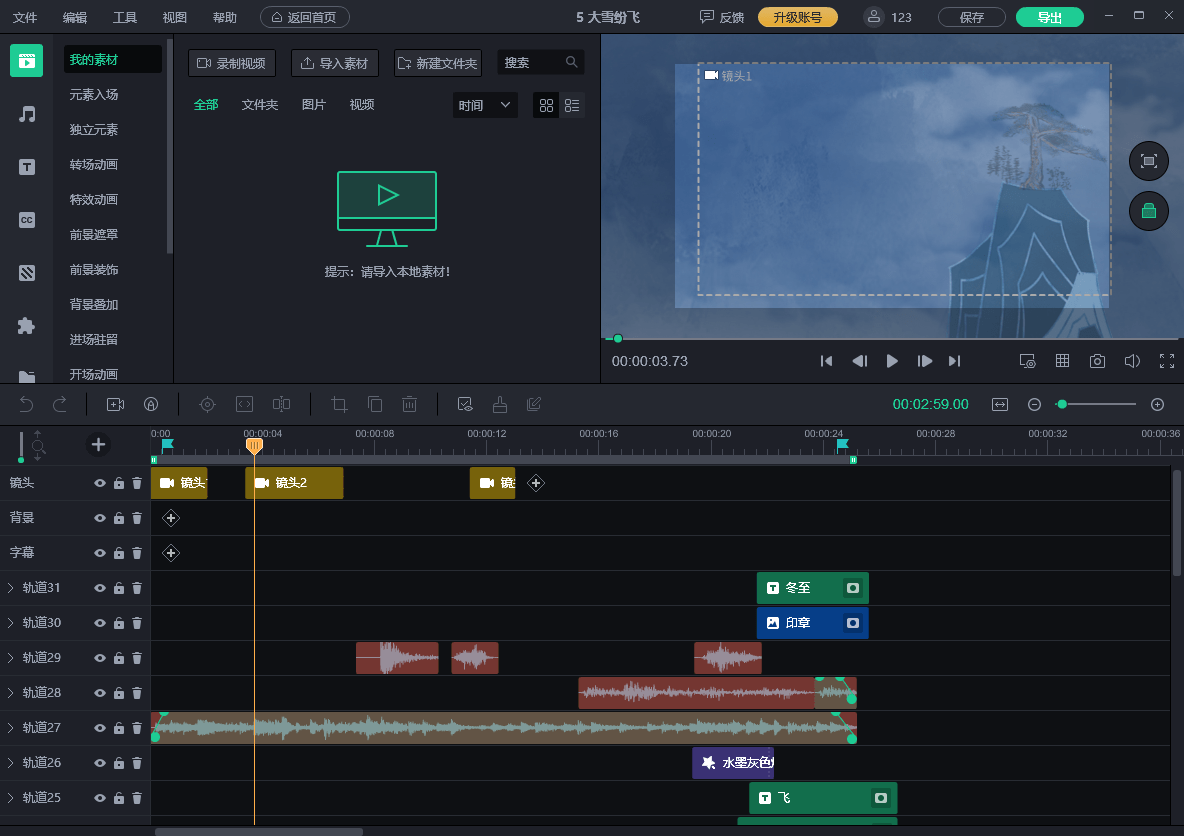The height and width of the screenshot is (836, 1184).
Task: Click the zoom-in plus on timeline
Action: [1157, 404]
